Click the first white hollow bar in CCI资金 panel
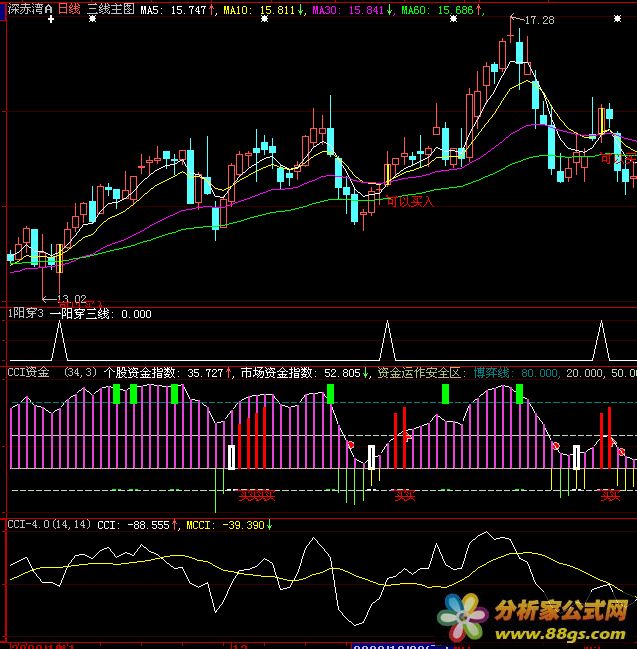Screen dimensions: 637x649 (x=231, y=457)
